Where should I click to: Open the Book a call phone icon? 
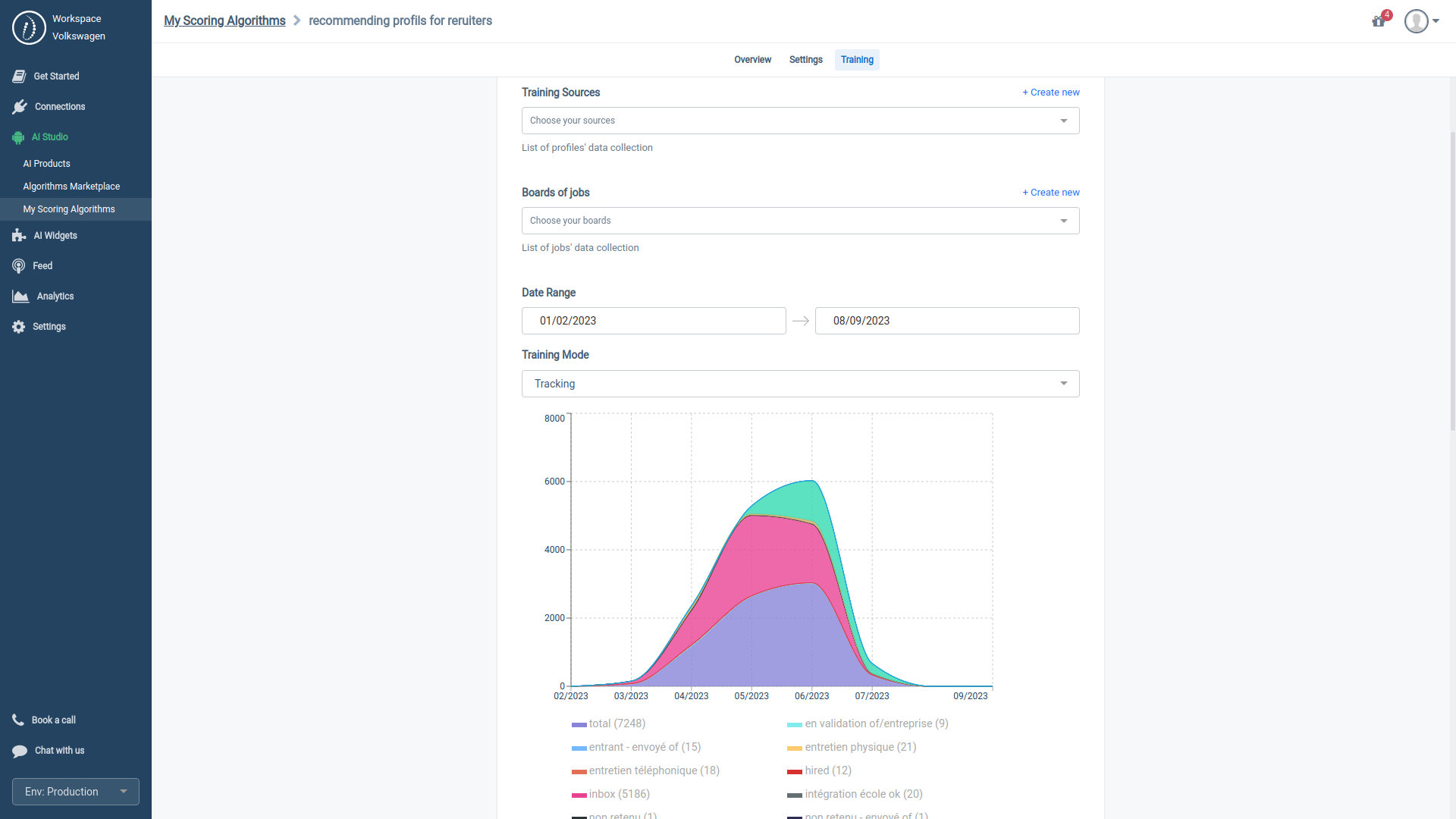pyautogui.click(x=18, y=720)
